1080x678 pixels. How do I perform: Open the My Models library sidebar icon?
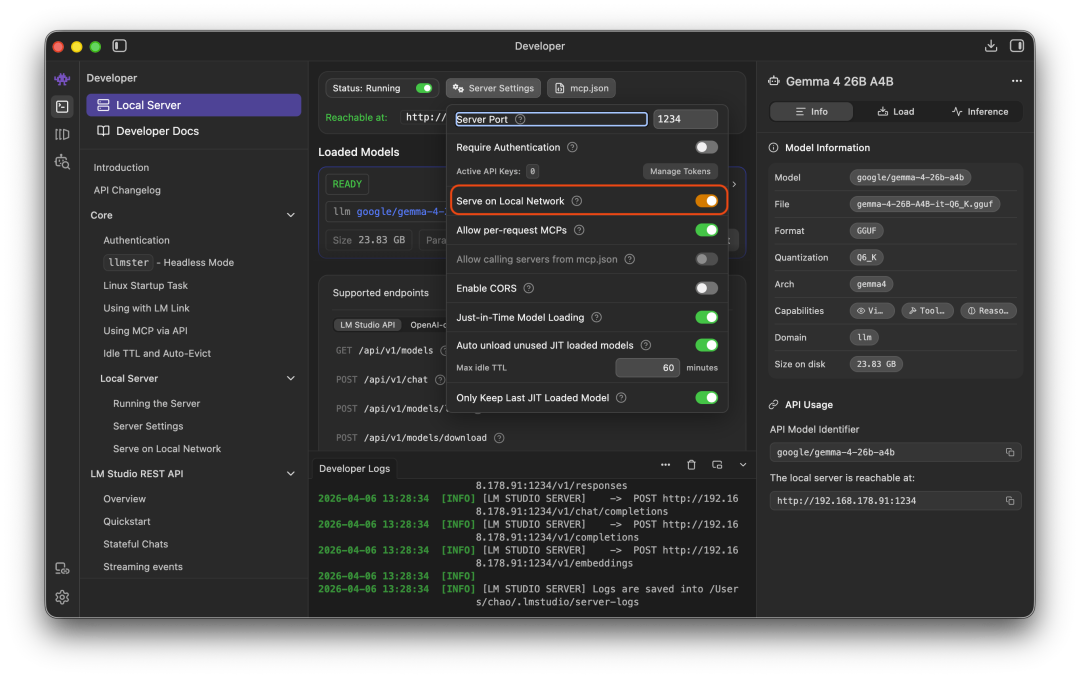tap(62, 134)
